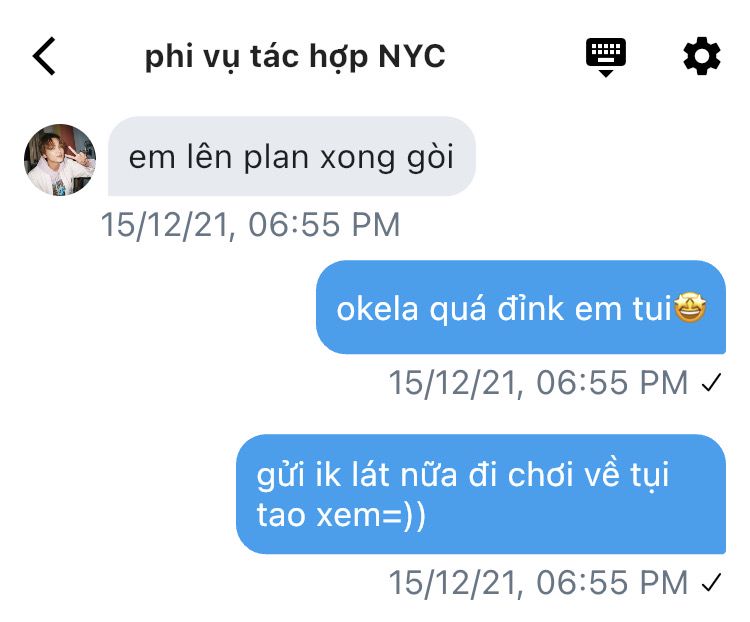Click the timestamp under the last message

tap(538, 582)
